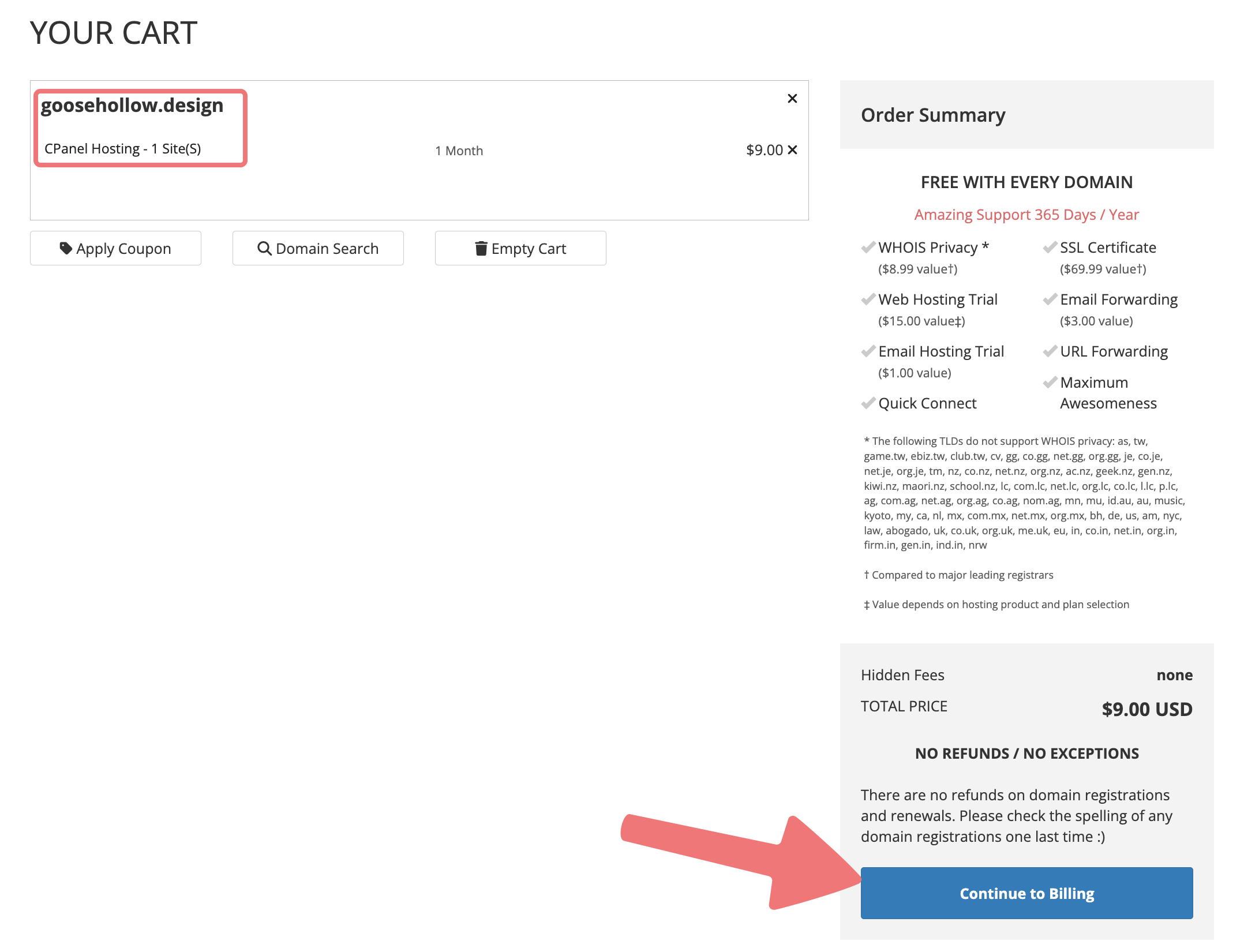Viewport: 1244px width, 952px height.
Task: Select the CPanel Hosting - 1 Site(S) text
Action: pos(123,149)
